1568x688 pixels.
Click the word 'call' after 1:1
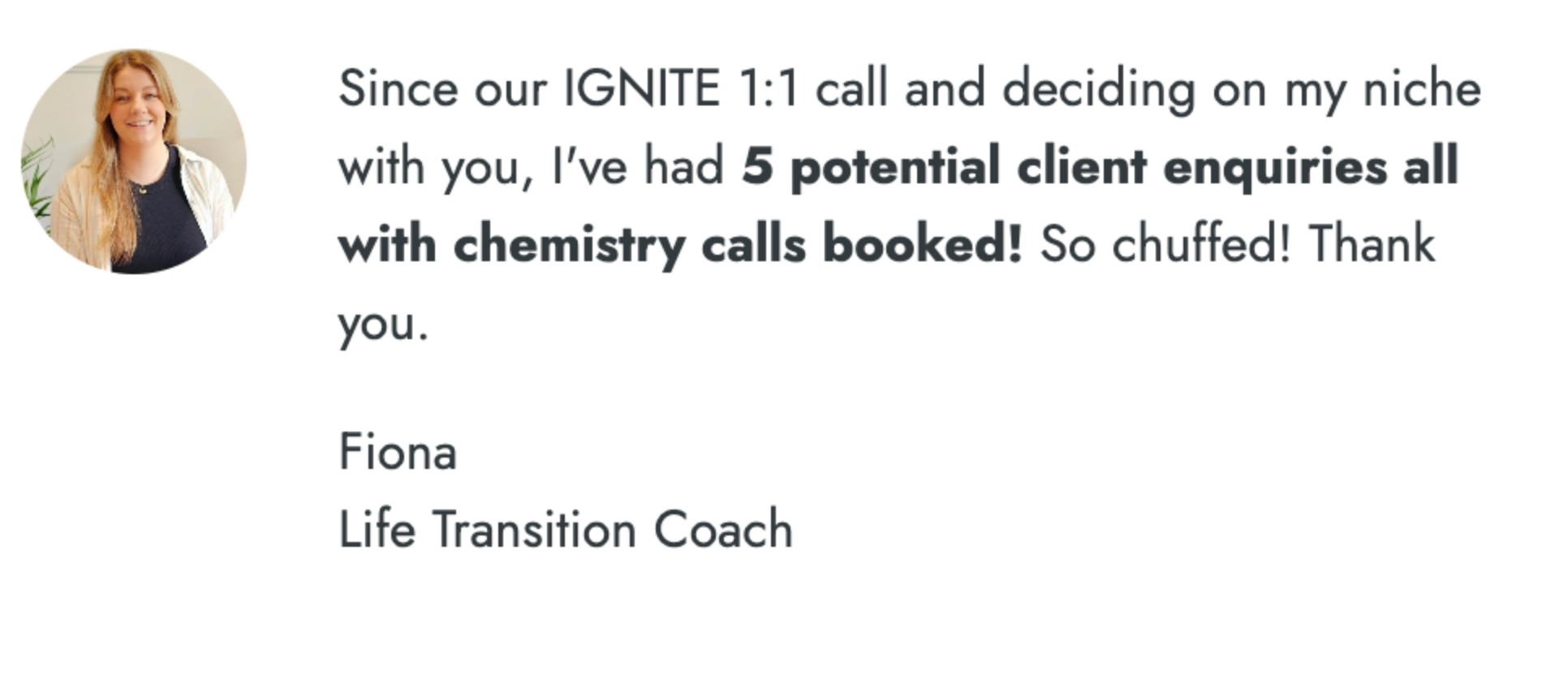point(851,88)
